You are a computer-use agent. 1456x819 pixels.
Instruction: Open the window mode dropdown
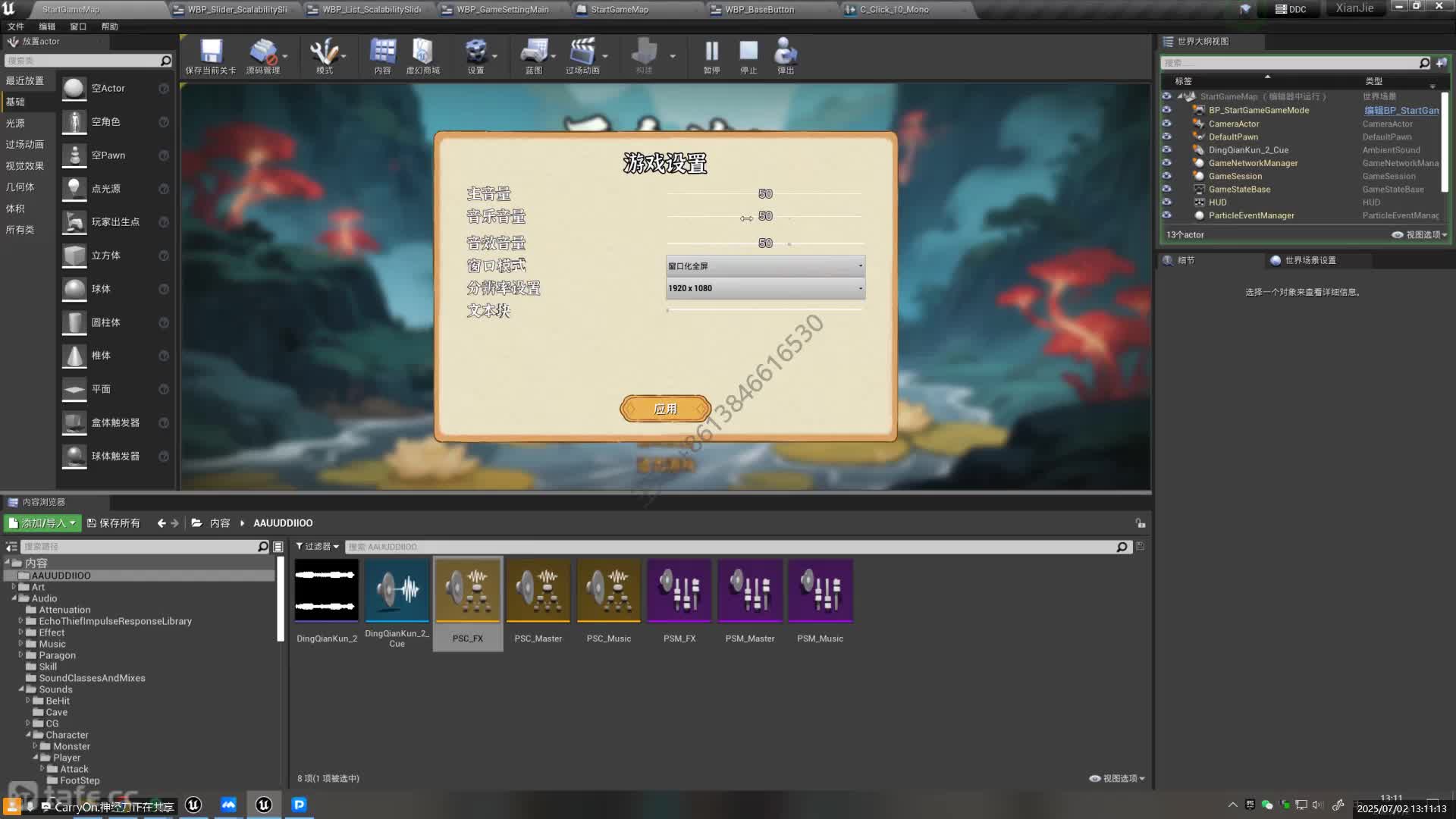click(764, 266)
